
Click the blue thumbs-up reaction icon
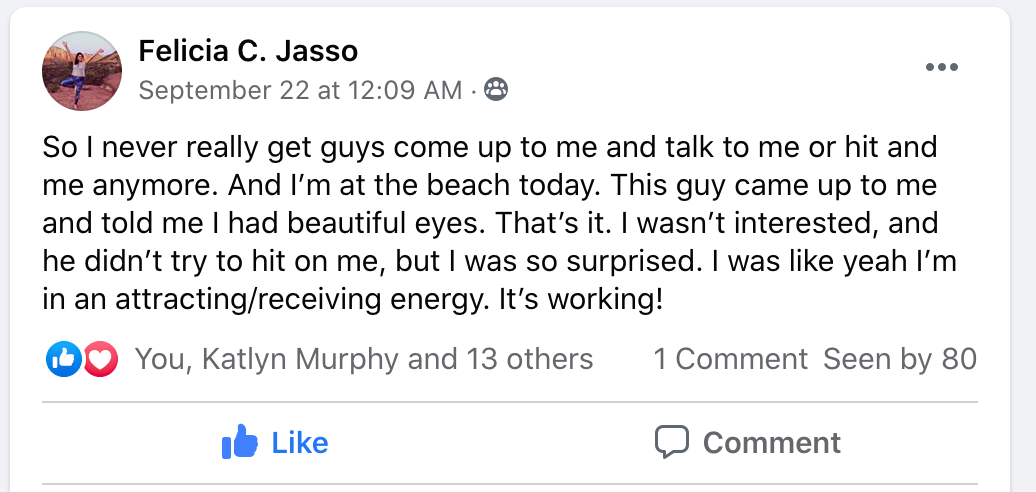[62, 359]
